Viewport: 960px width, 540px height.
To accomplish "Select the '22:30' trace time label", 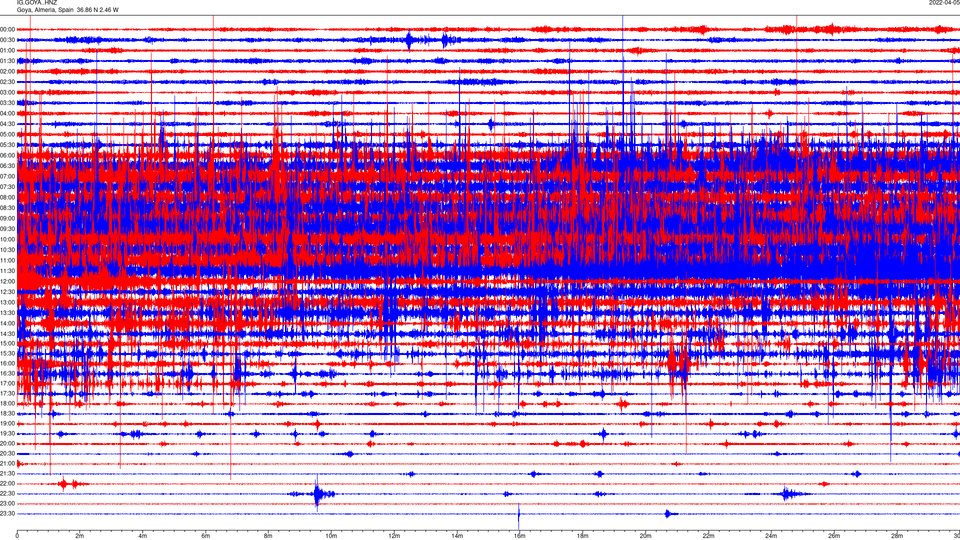I will pyautogui.click(x=7, y=493).
